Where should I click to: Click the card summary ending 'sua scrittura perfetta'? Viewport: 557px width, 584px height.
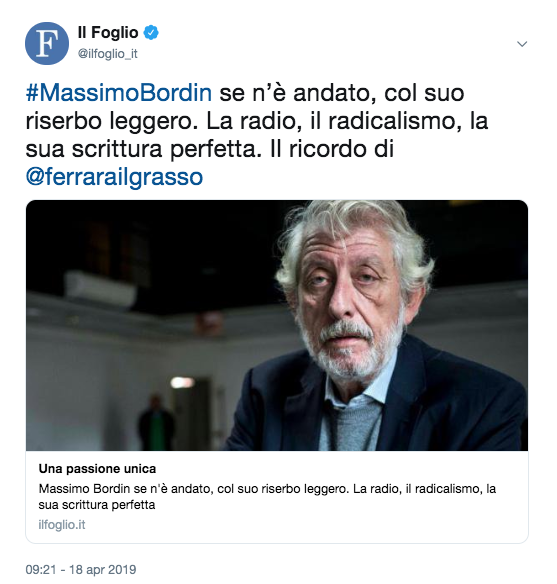[267, 496]
